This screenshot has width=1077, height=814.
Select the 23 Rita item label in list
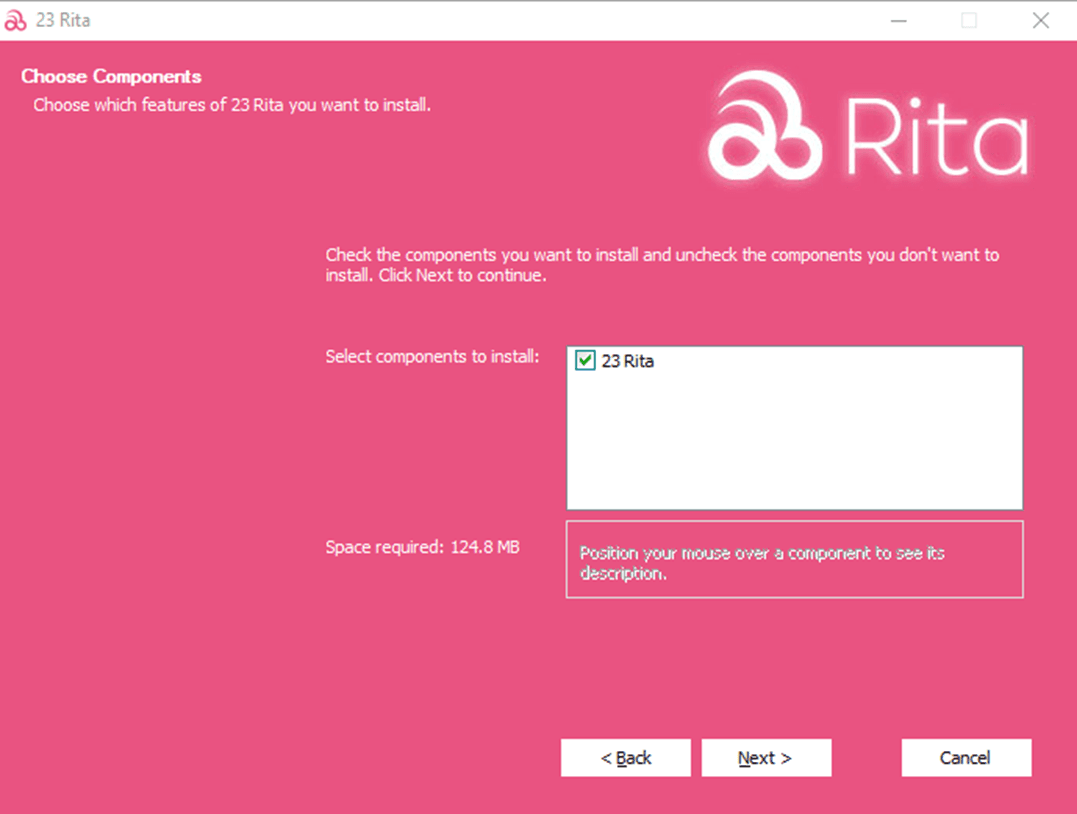[x=627, y=361]
